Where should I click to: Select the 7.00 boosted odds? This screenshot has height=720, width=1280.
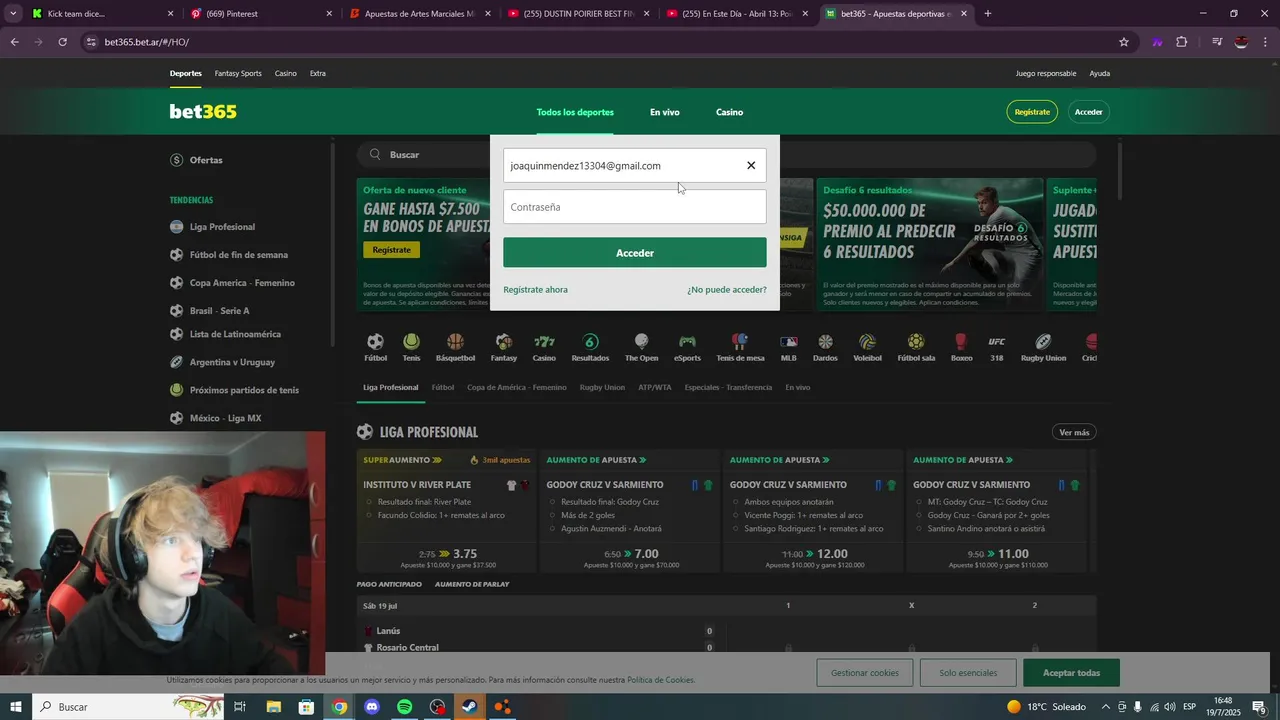[646, 553]
